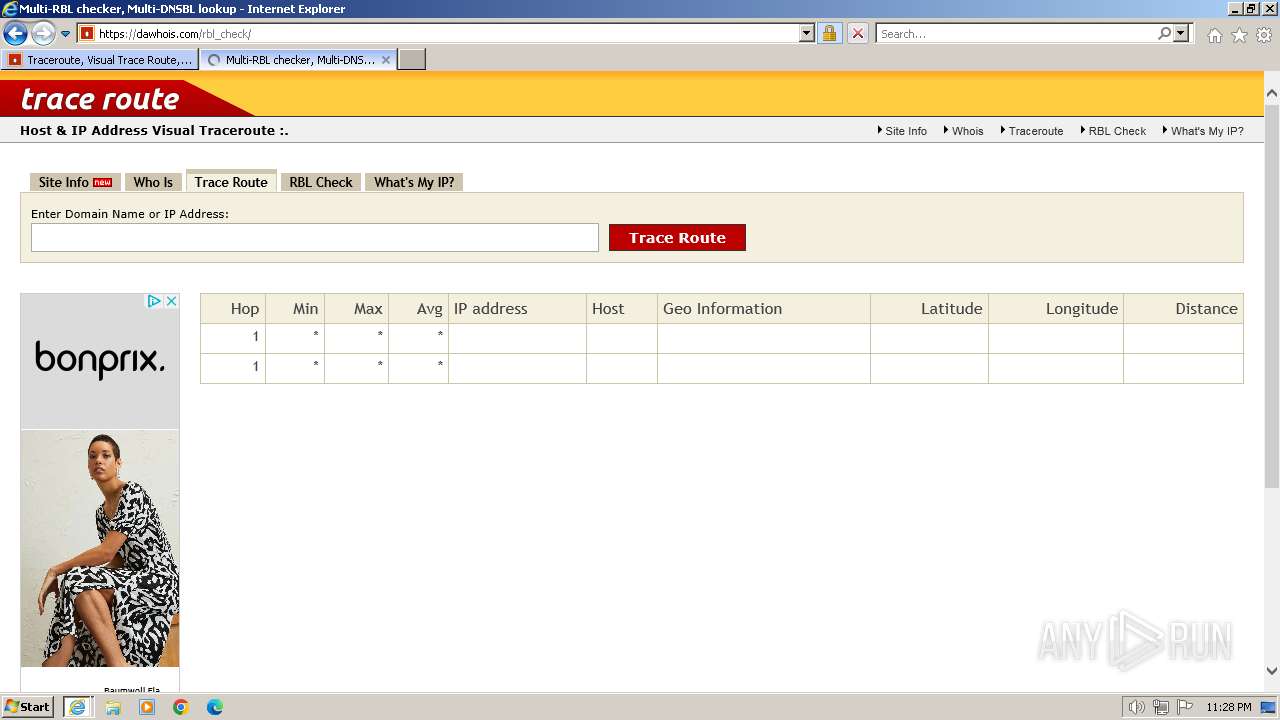This screenshot has height=720, width=1280.
Task: Select the Who Is tab
Action: [153, 182]
